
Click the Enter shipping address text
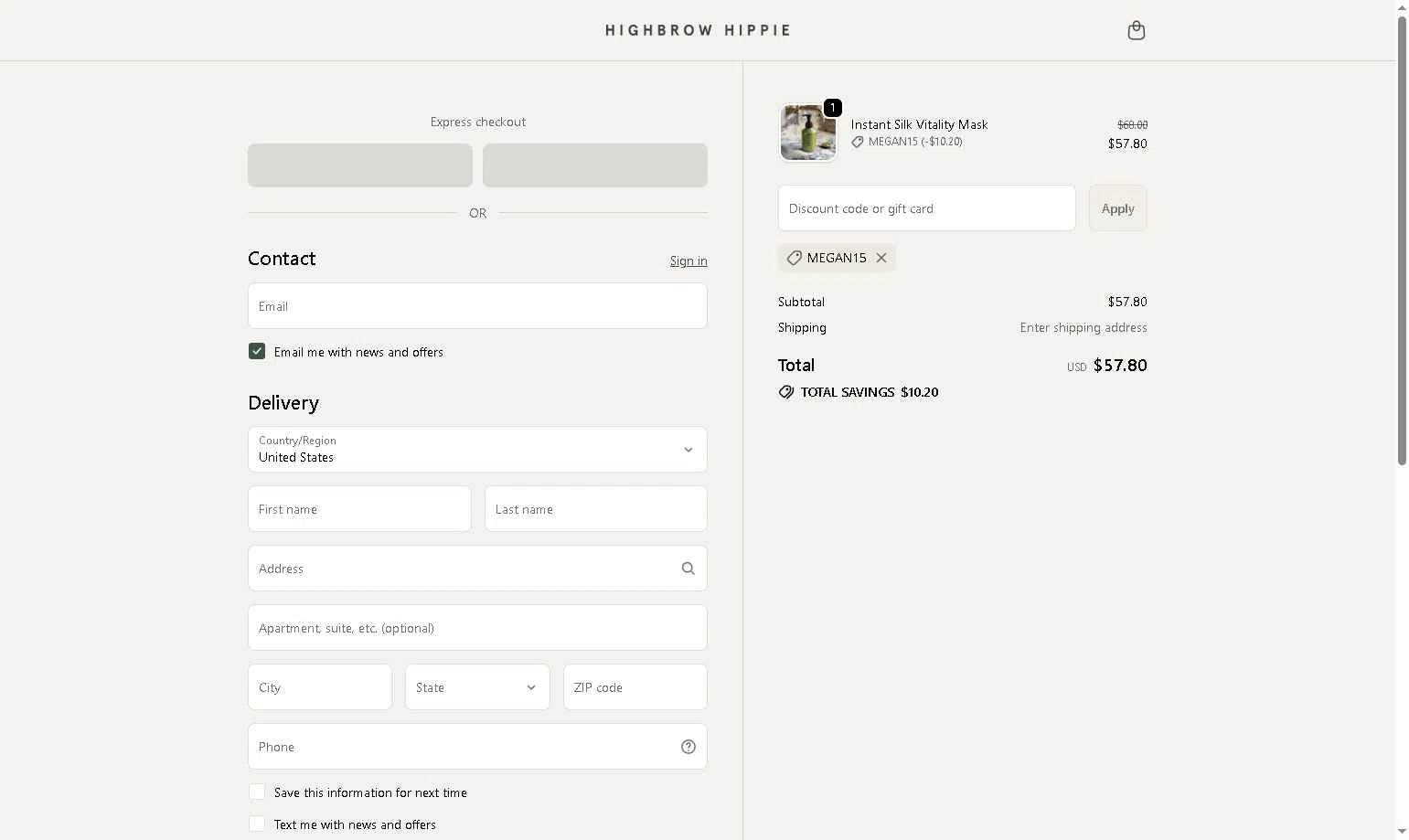pyautogui.click(x=1083, y=327)
